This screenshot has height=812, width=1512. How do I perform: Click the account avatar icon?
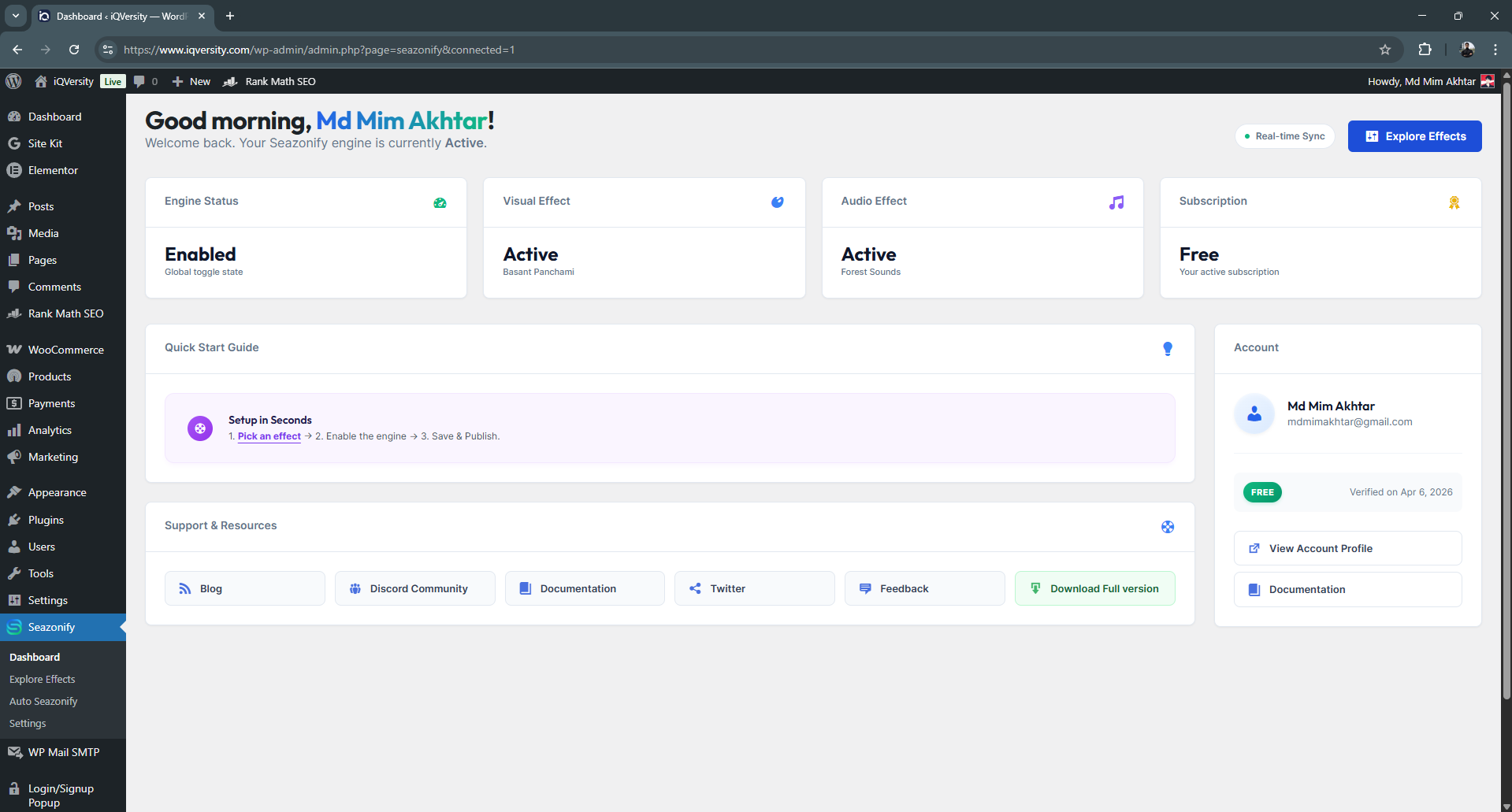[x=1254, y=413]
